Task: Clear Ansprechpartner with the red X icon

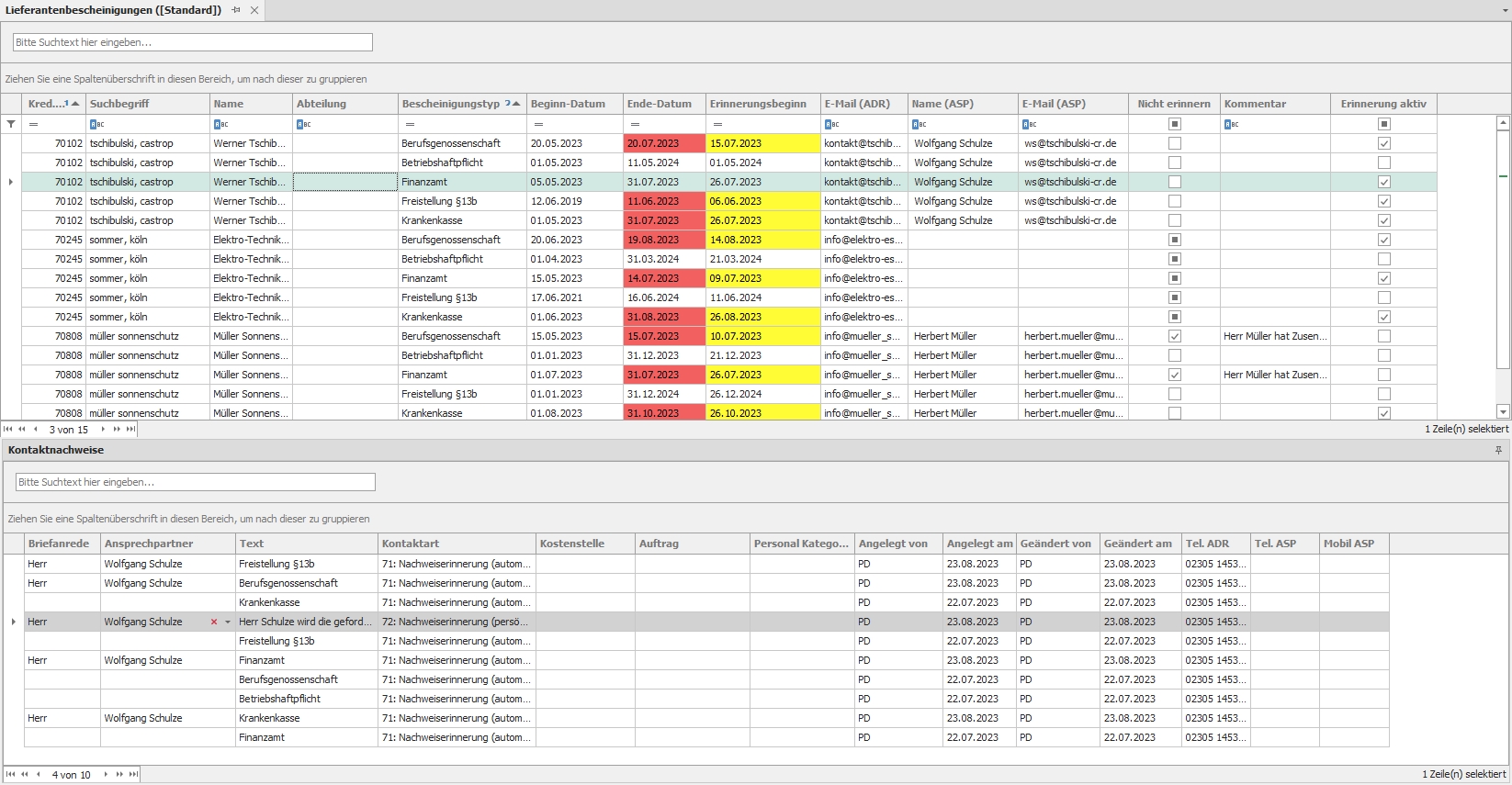Action: 214,622
